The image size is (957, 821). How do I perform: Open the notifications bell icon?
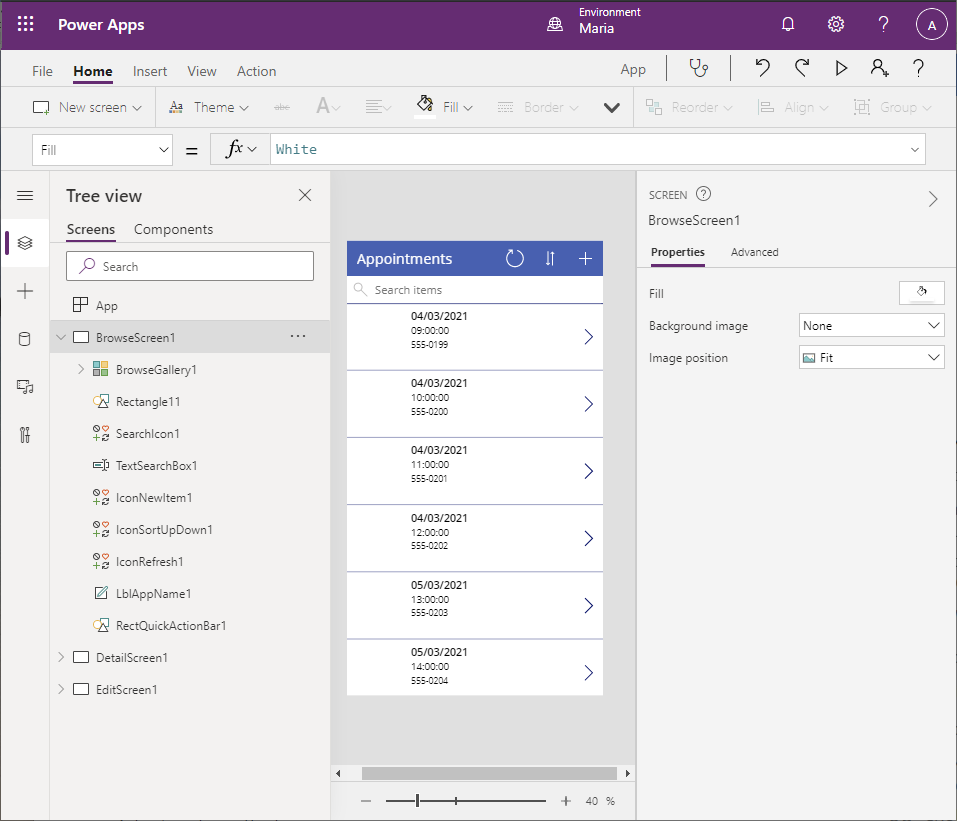coord(788,25)
